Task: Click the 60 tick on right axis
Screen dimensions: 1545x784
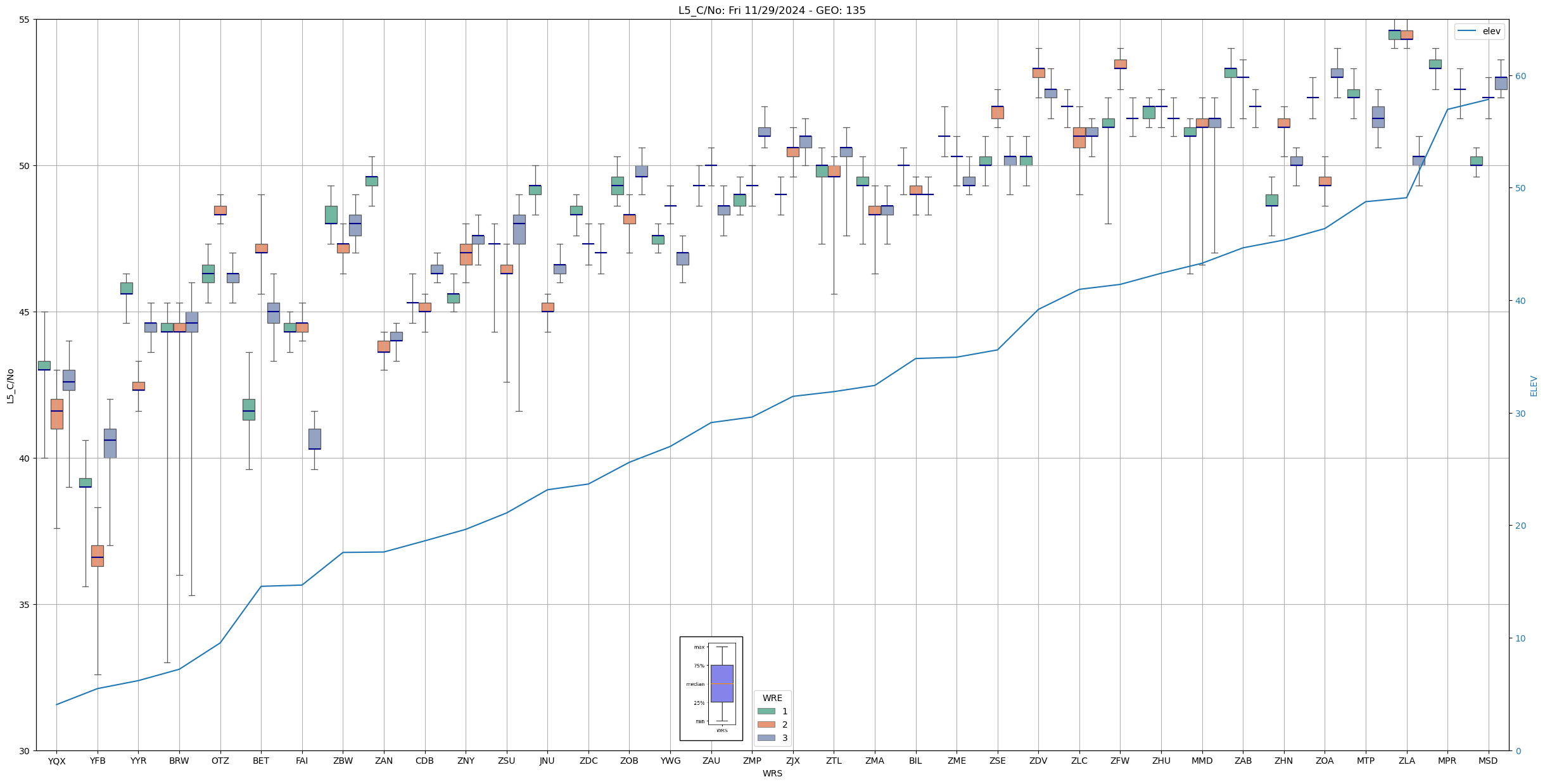Action: (1520, 76)
